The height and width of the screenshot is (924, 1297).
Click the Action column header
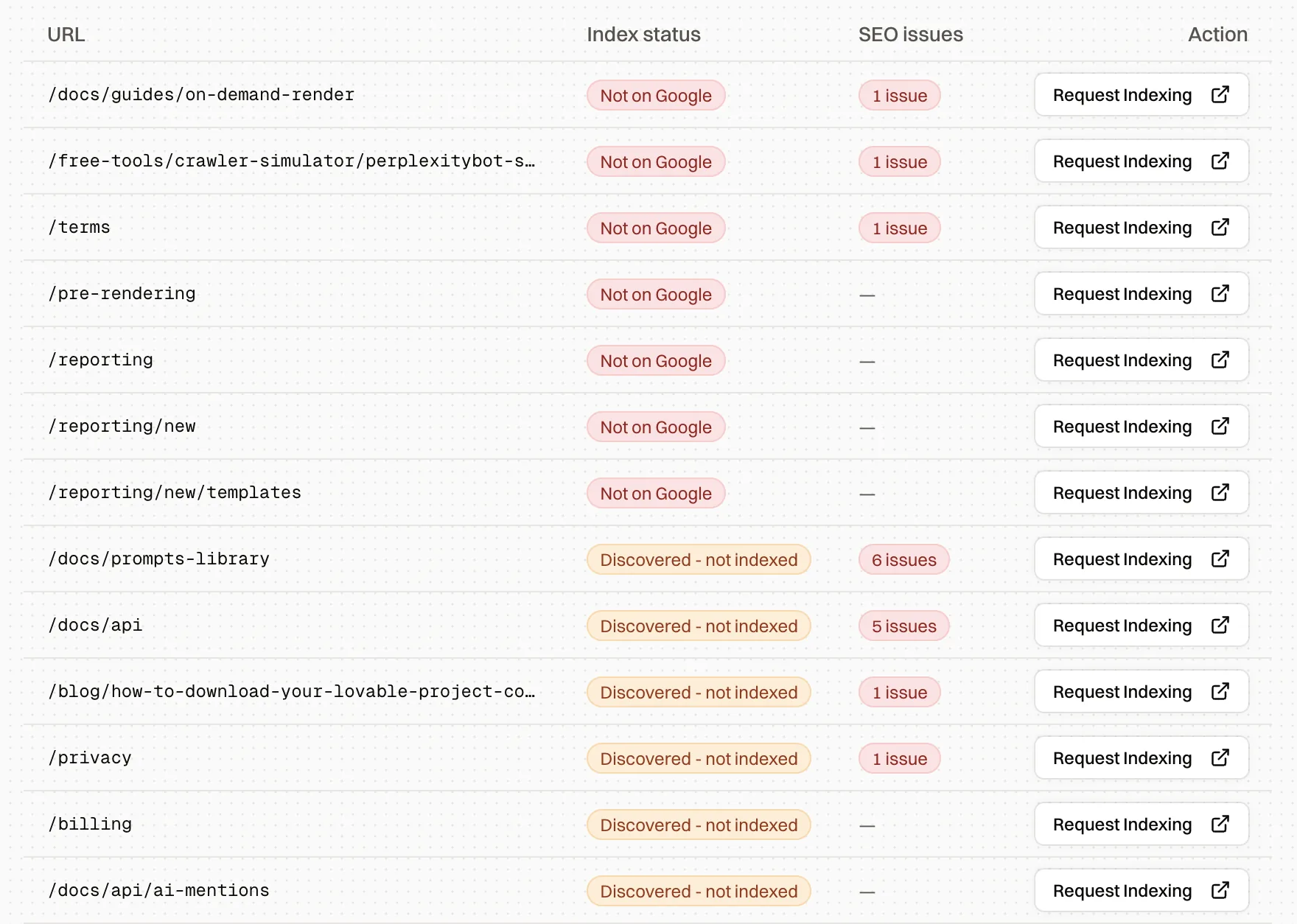pyautogui.click(x=1217, y=35)
